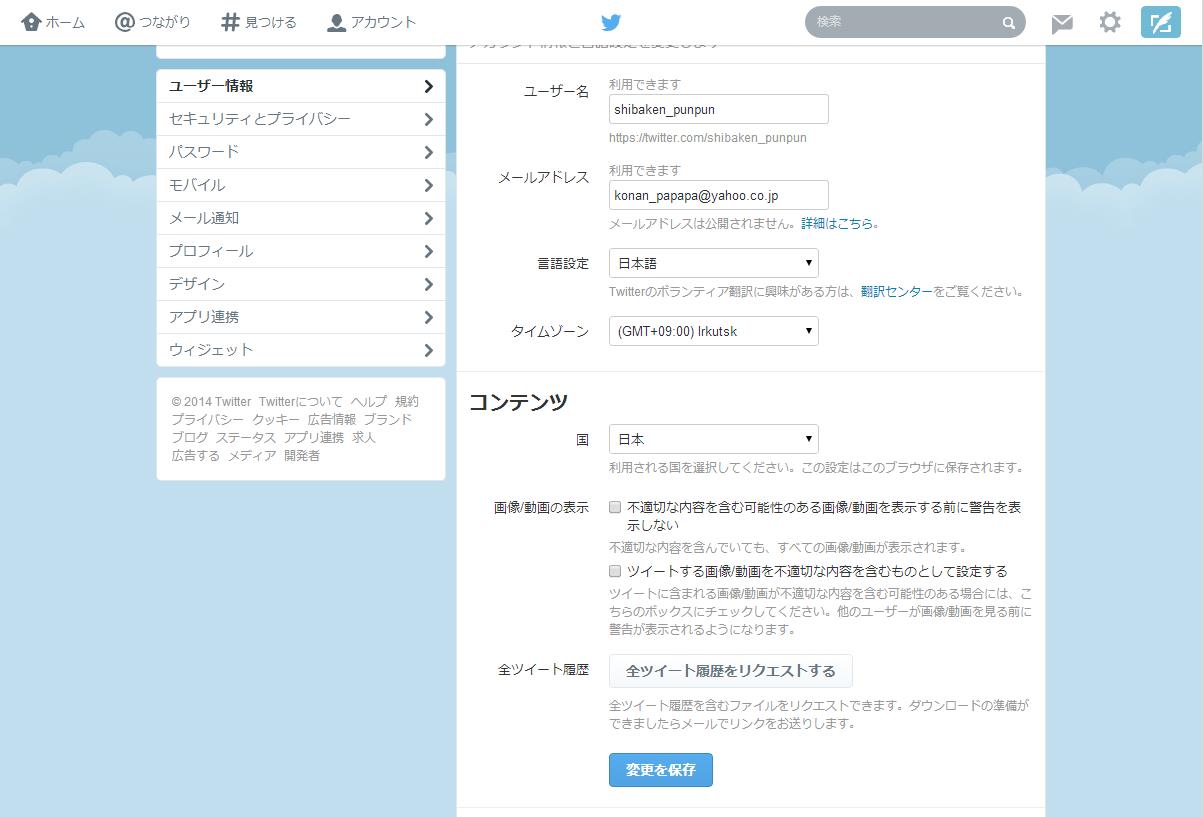Open Twitterについて footer link
1203x817 pixels.
click(x=300, y=401)
